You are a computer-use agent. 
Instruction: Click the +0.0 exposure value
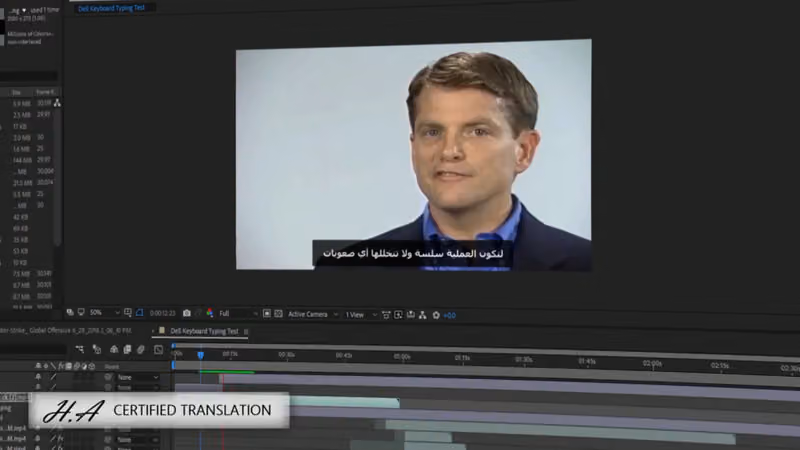(x=449, y=315)
